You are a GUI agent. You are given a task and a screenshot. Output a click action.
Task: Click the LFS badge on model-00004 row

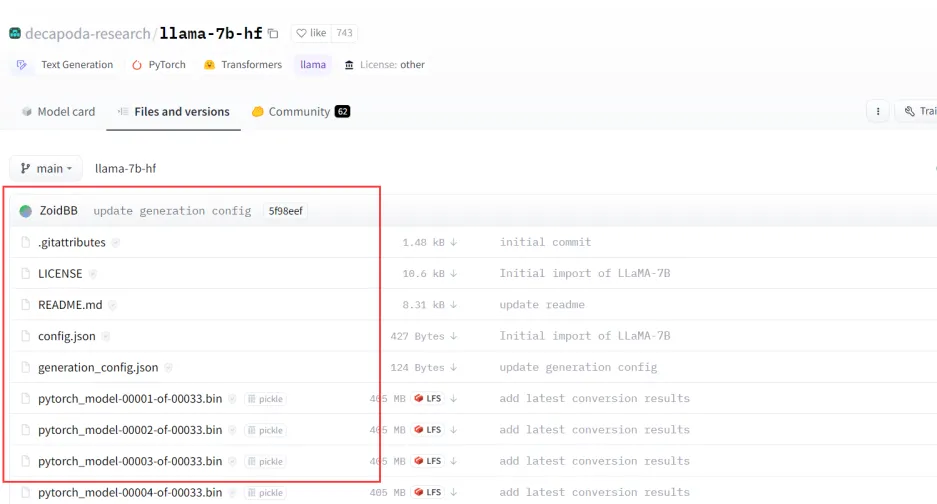point(427,492)
